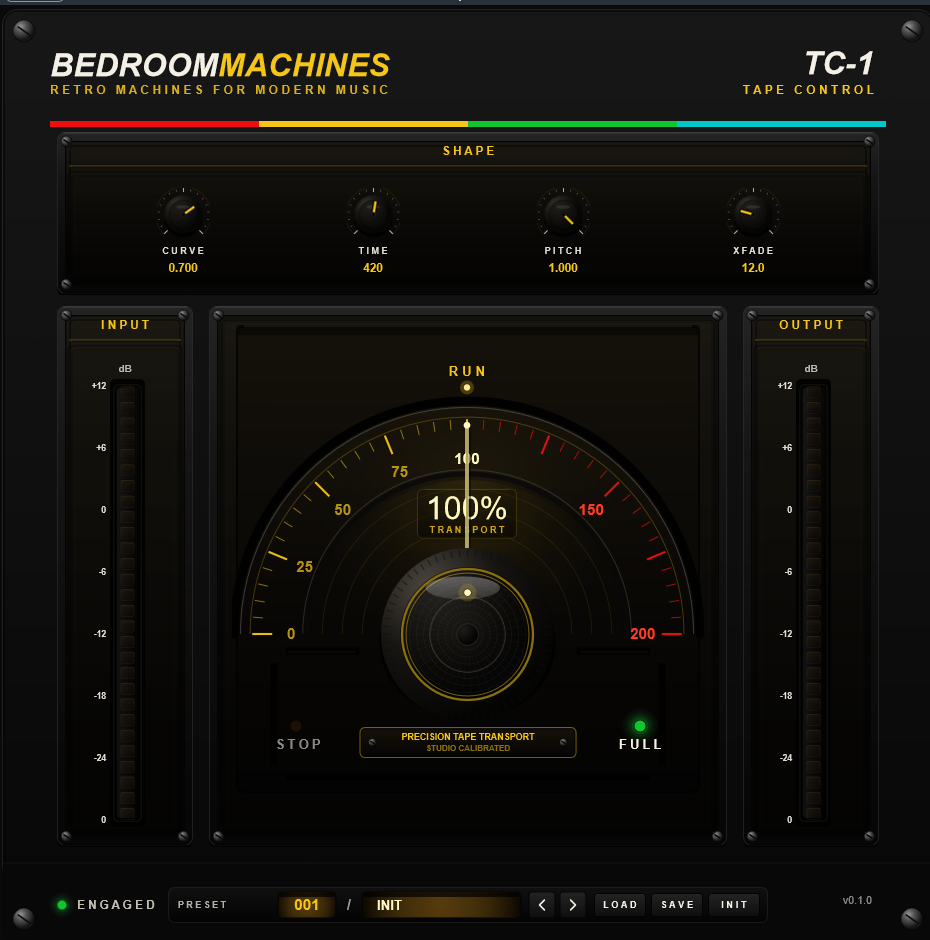Click the RUN indicator light
The height and width of the screenshot is (940, 930).
[466, 387]
